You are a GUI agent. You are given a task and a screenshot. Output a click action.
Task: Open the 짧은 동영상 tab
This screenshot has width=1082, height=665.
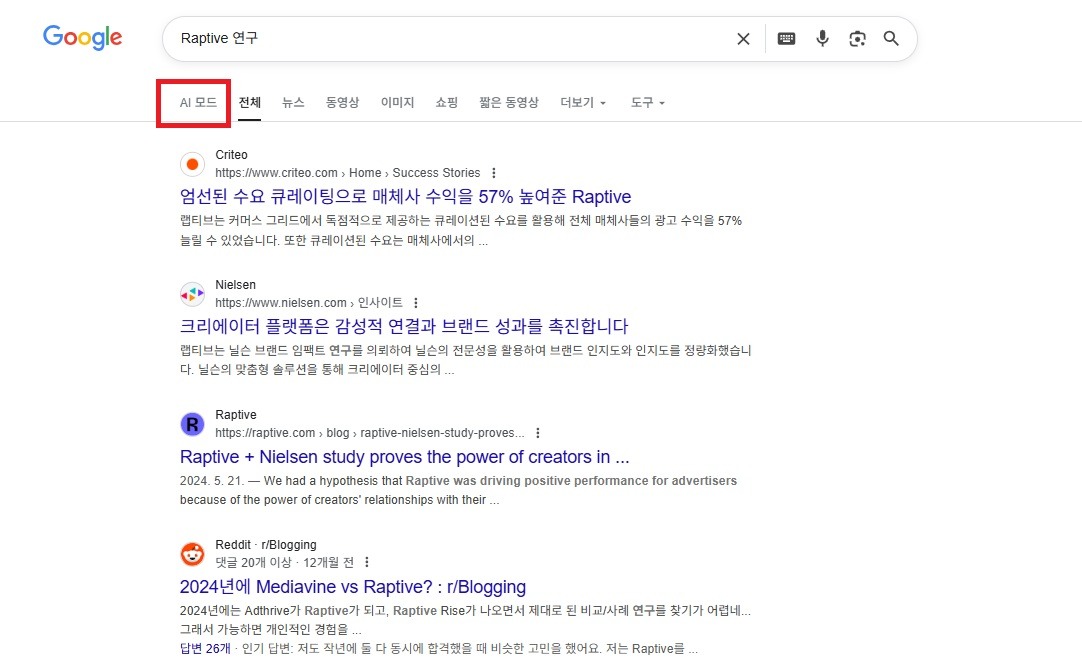(x=509, y=103)
